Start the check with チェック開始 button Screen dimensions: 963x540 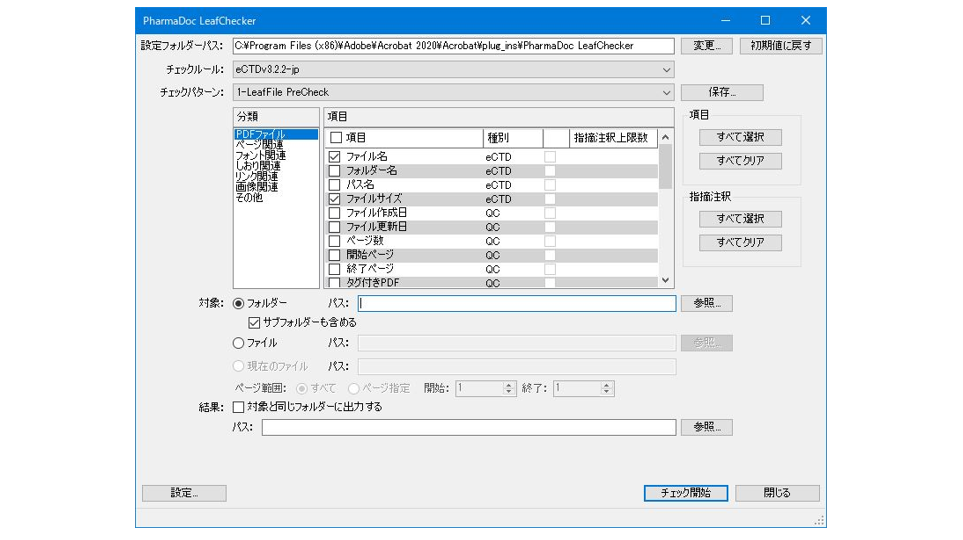685,493
